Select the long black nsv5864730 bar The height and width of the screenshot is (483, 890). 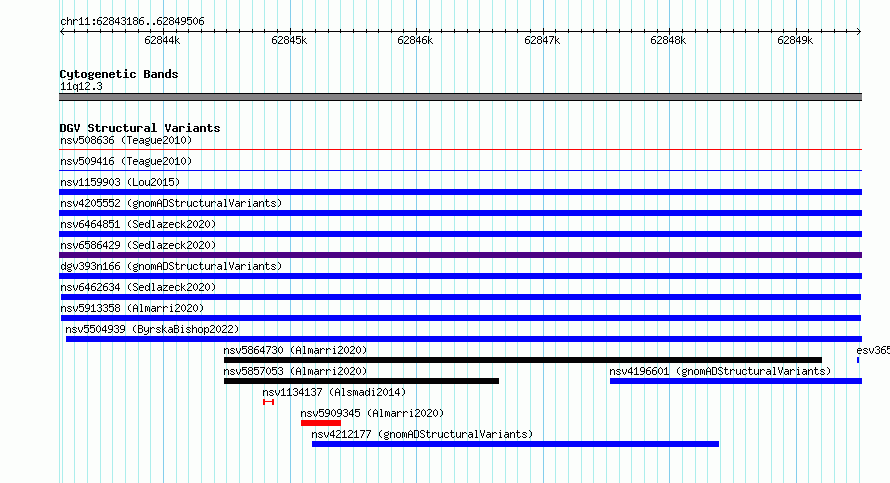pos(523,360)
